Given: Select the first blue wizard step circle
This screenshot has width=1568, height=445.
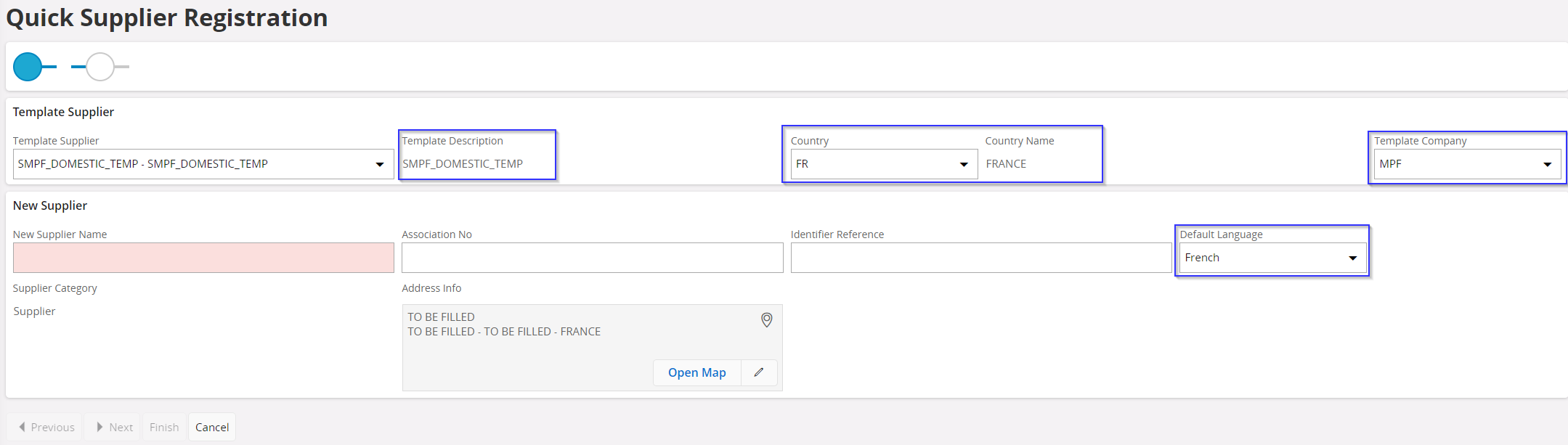Looking at the screenshot, I should click(x=28, y=67).
